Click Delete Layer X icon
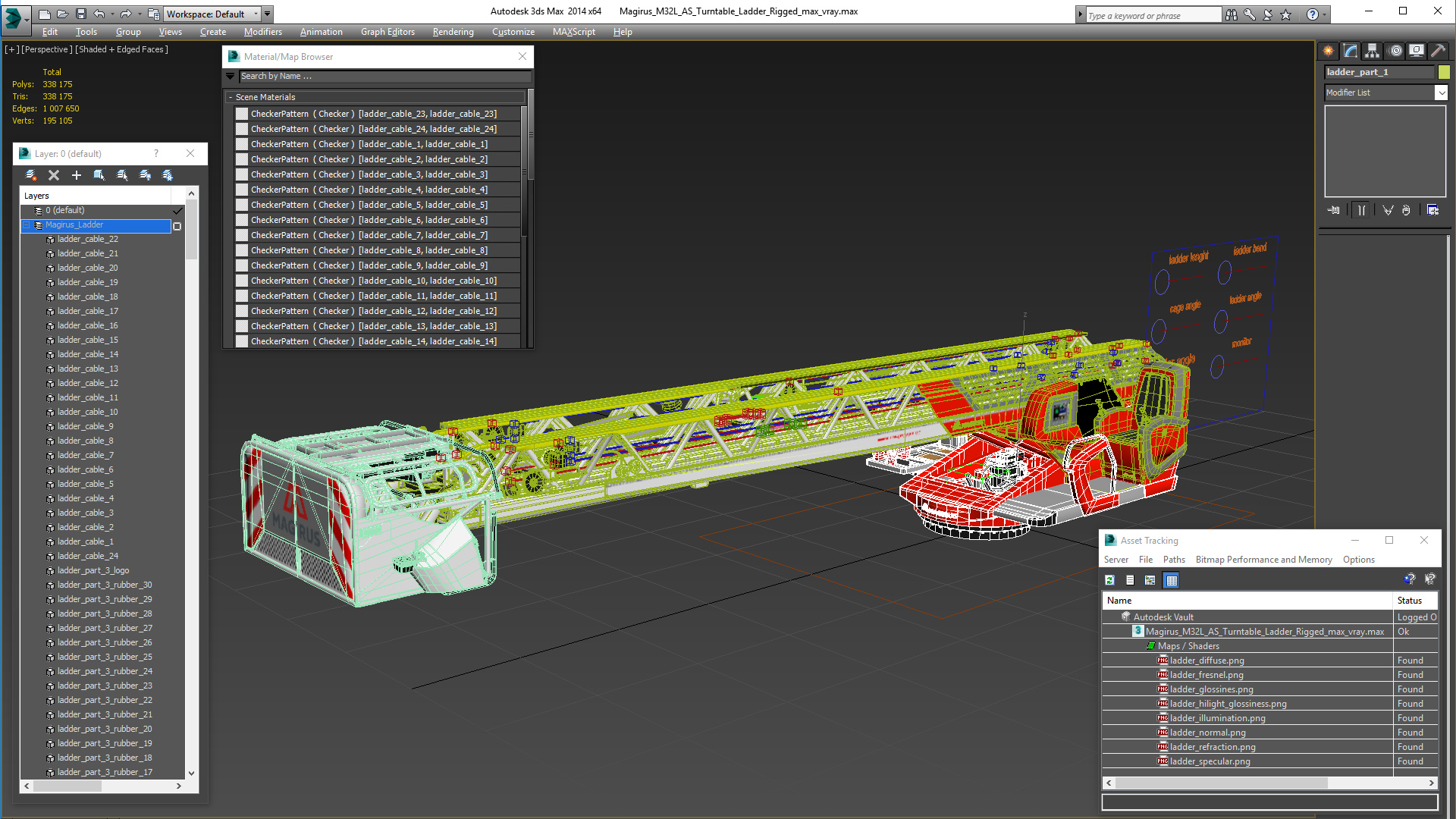This screenshot has height=819, width=1456. (54, 175)
